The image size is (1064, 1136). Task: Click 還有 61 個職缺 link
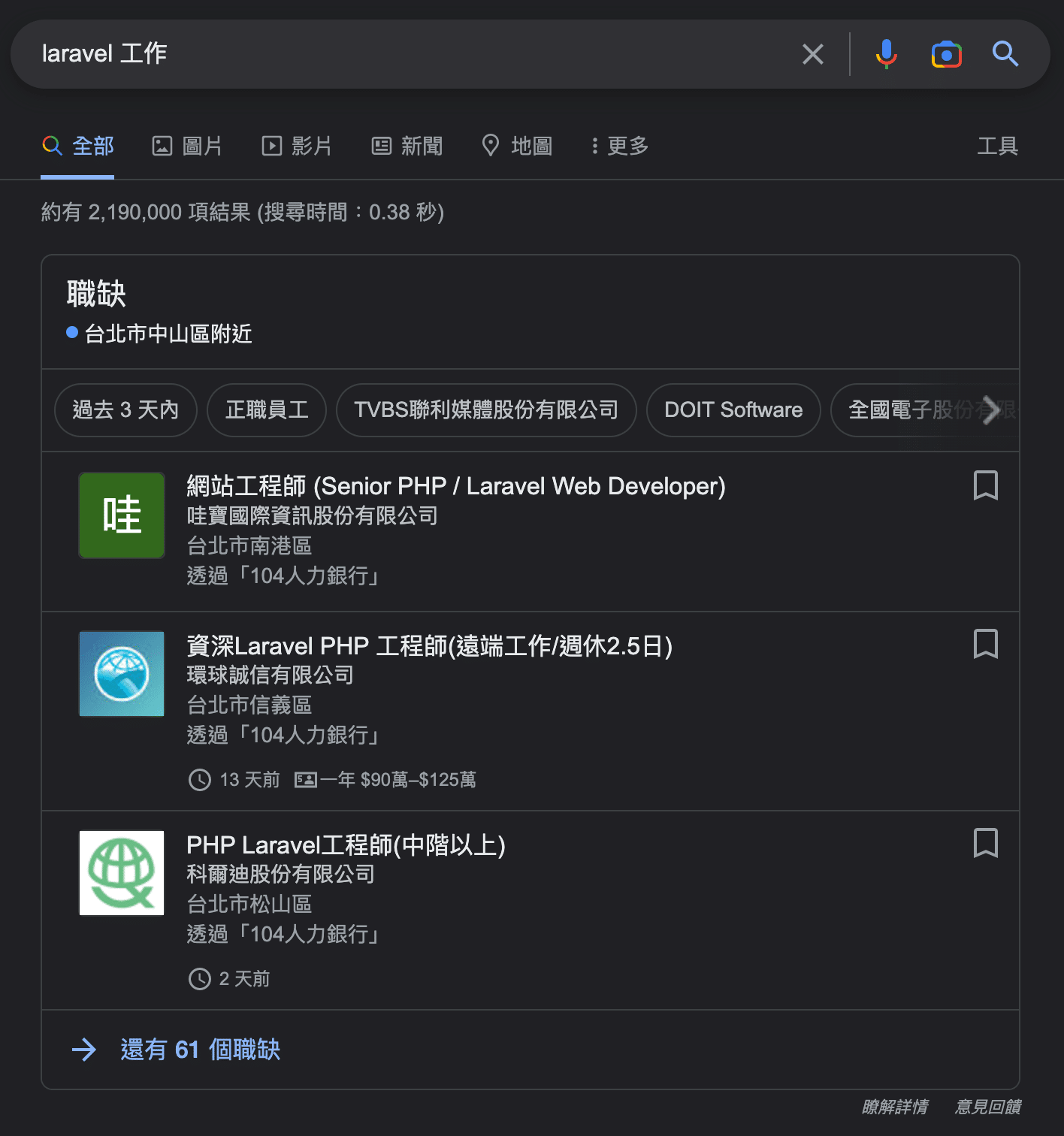pyautogui.click(x=200, y=1050)
